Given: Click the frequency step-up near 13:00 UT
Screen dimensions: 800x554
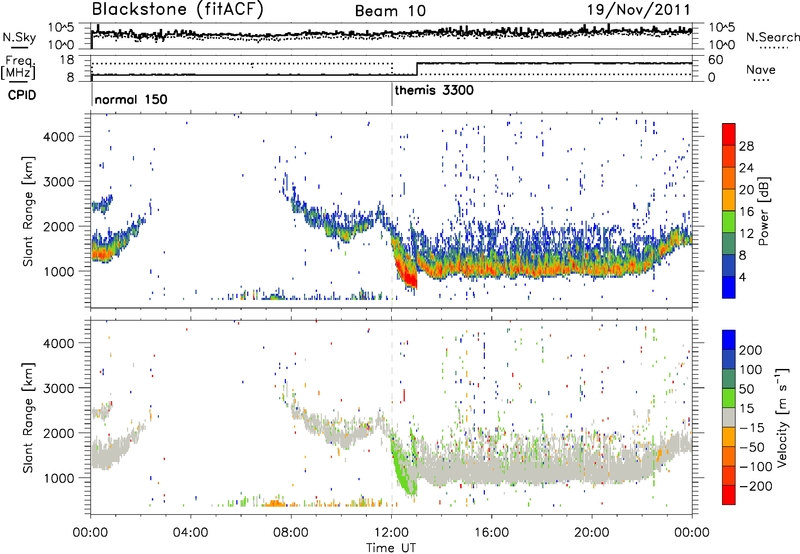Looking at the screenshot, I should [x=417, y=69].
